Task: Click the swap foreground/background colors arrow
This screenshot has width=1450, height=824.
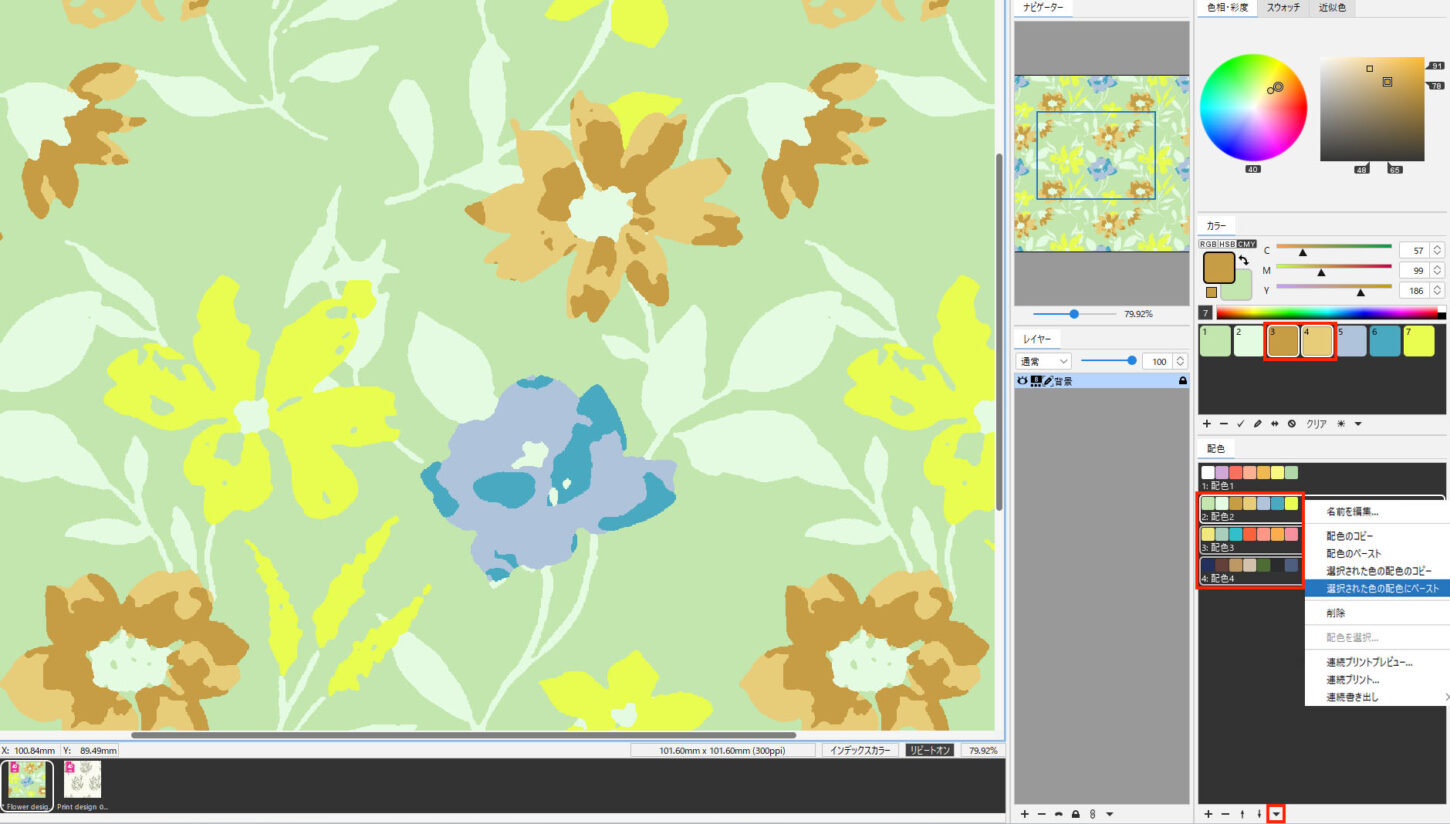Action: point(1246,261)
